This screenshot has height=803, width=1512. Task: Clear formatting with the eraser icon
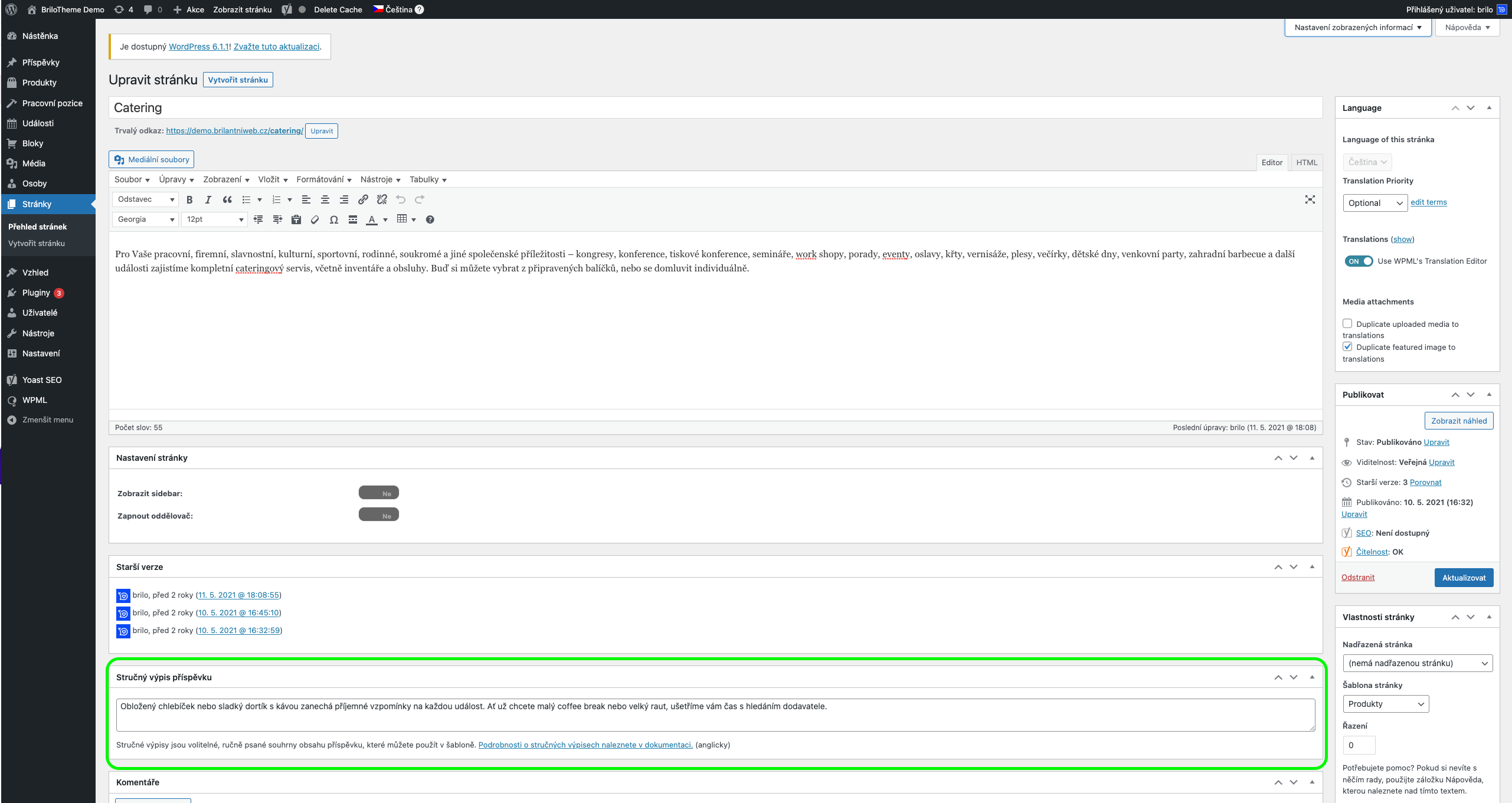(x=315, y=219)
